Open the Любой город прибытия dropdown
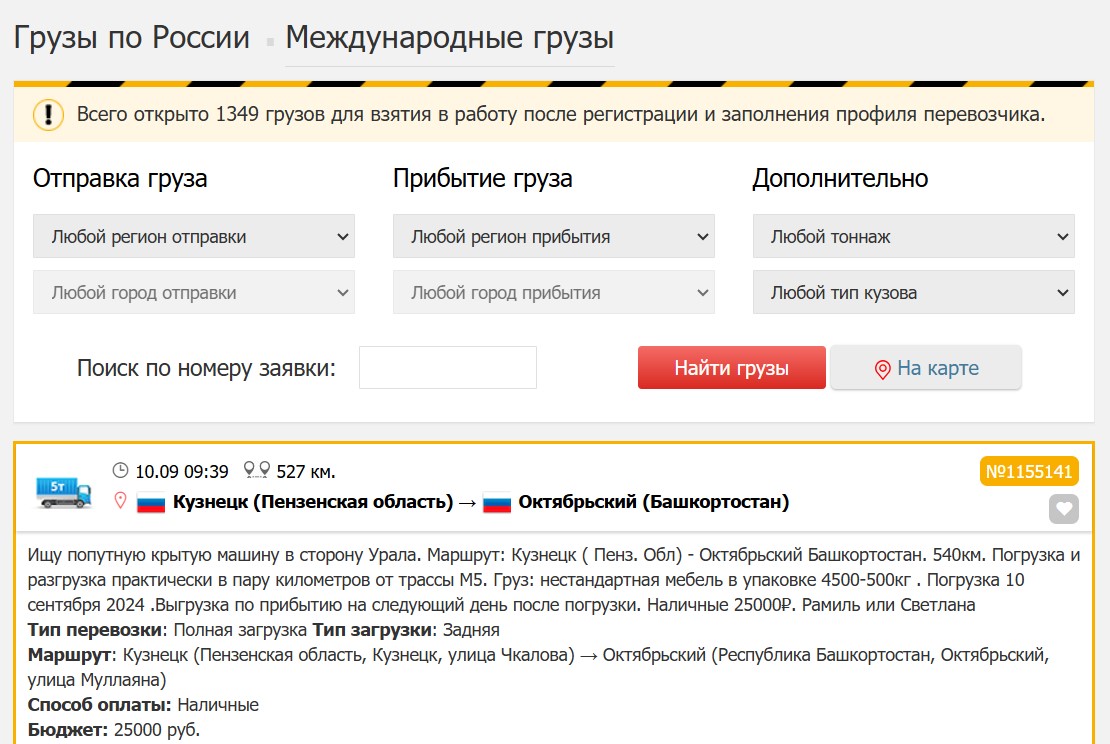 point(554,292)
